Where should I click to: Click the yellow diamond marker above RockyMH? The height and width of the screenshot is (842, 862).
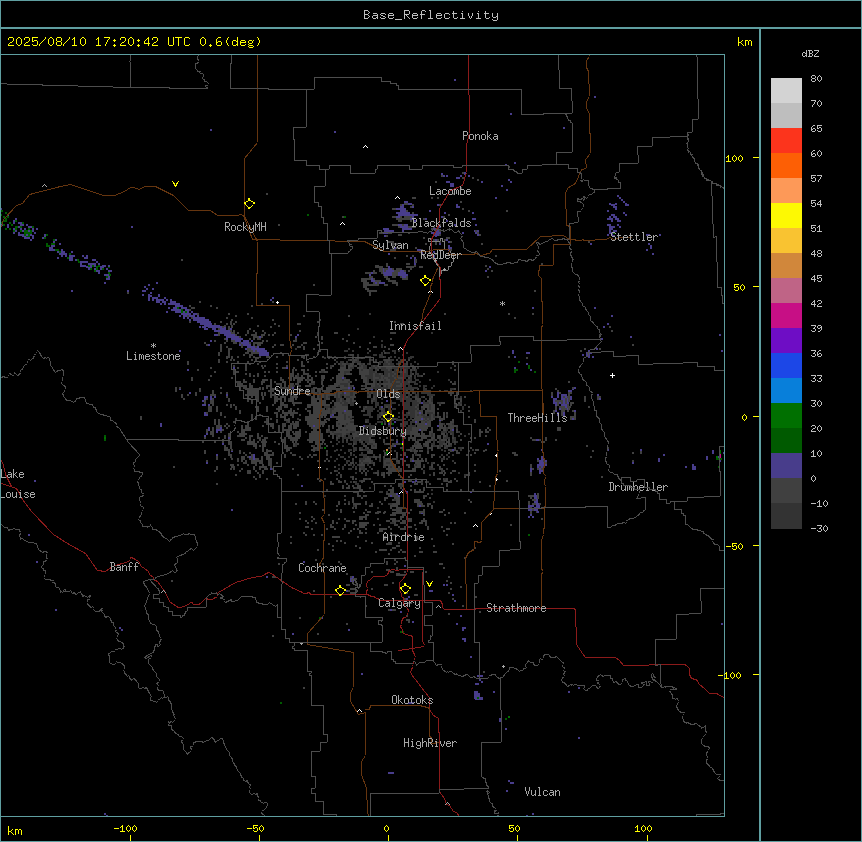250,204
